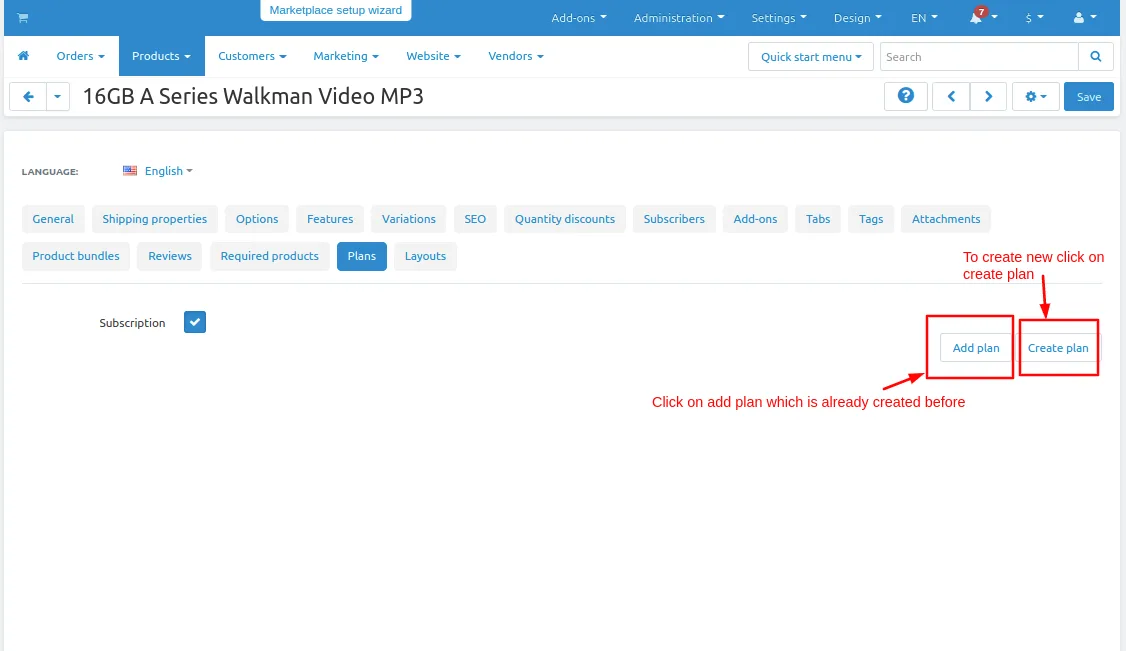Image resolution: width=1126 pixels, height=651 pixels.
Task: Open the EN language selector
Action: [x=924, y=18]
